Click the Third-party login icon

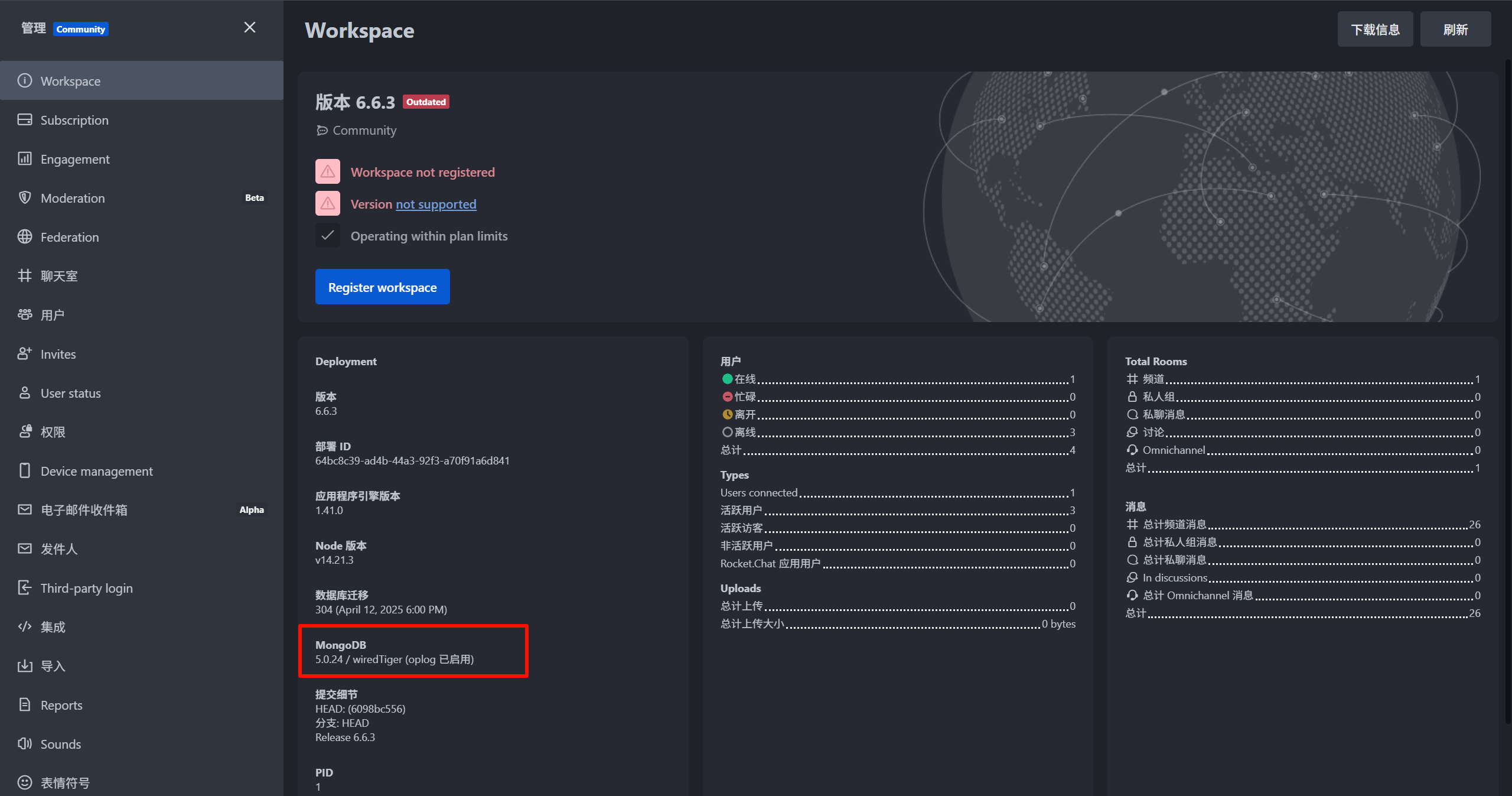click(25, 587)
